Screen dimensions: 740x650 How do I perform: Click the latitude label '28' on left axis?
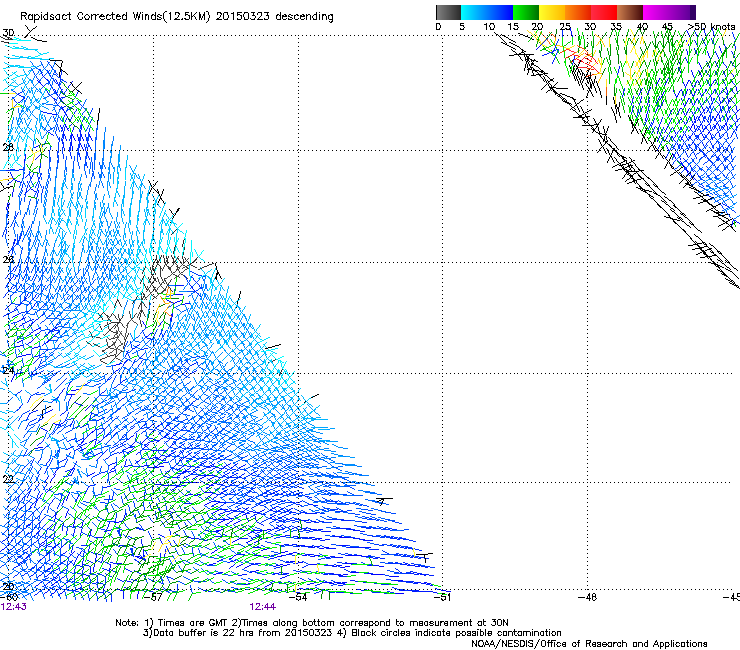point(8,147)
